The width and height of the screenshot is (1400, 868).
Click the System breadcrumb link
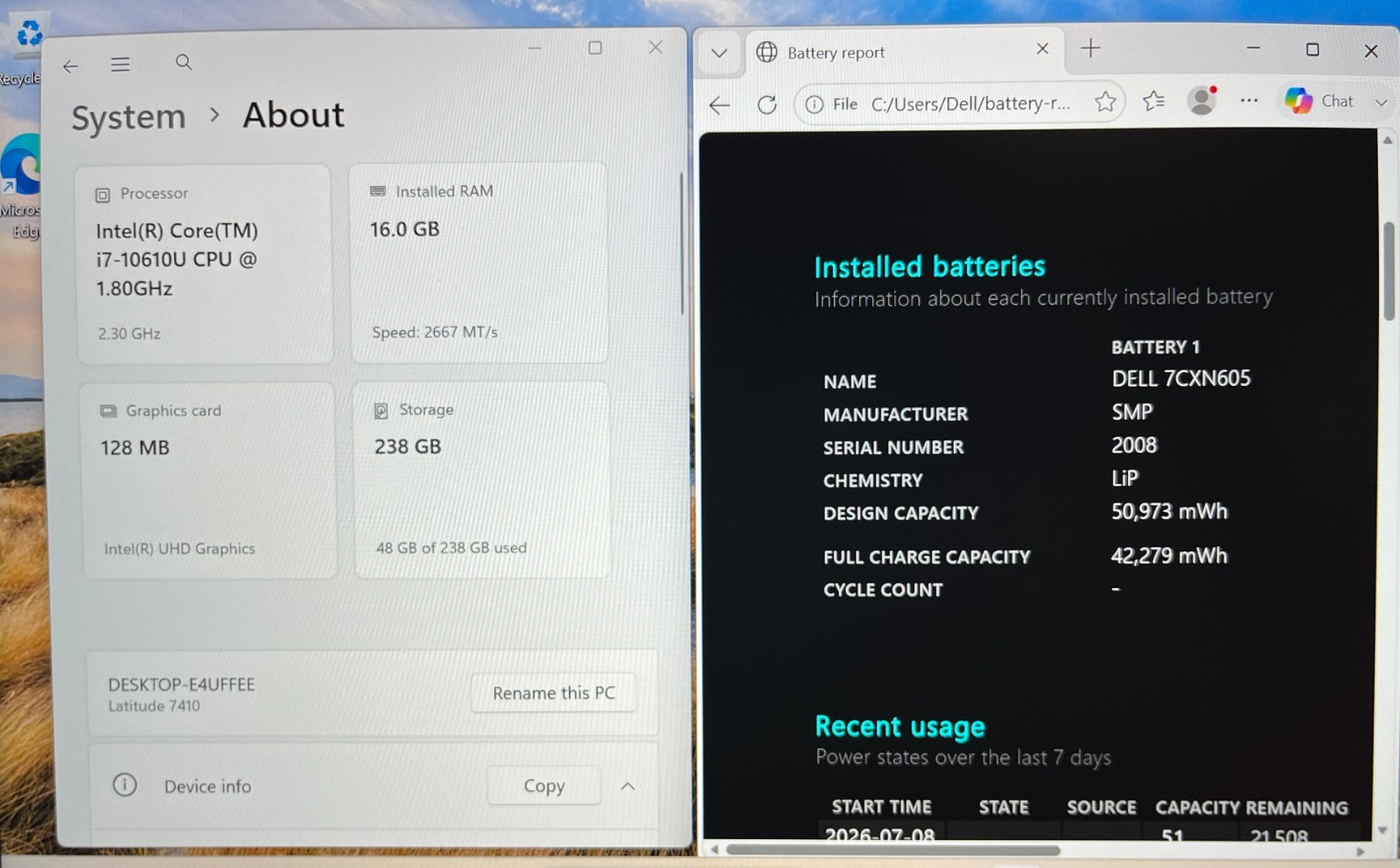coord(129,117)
